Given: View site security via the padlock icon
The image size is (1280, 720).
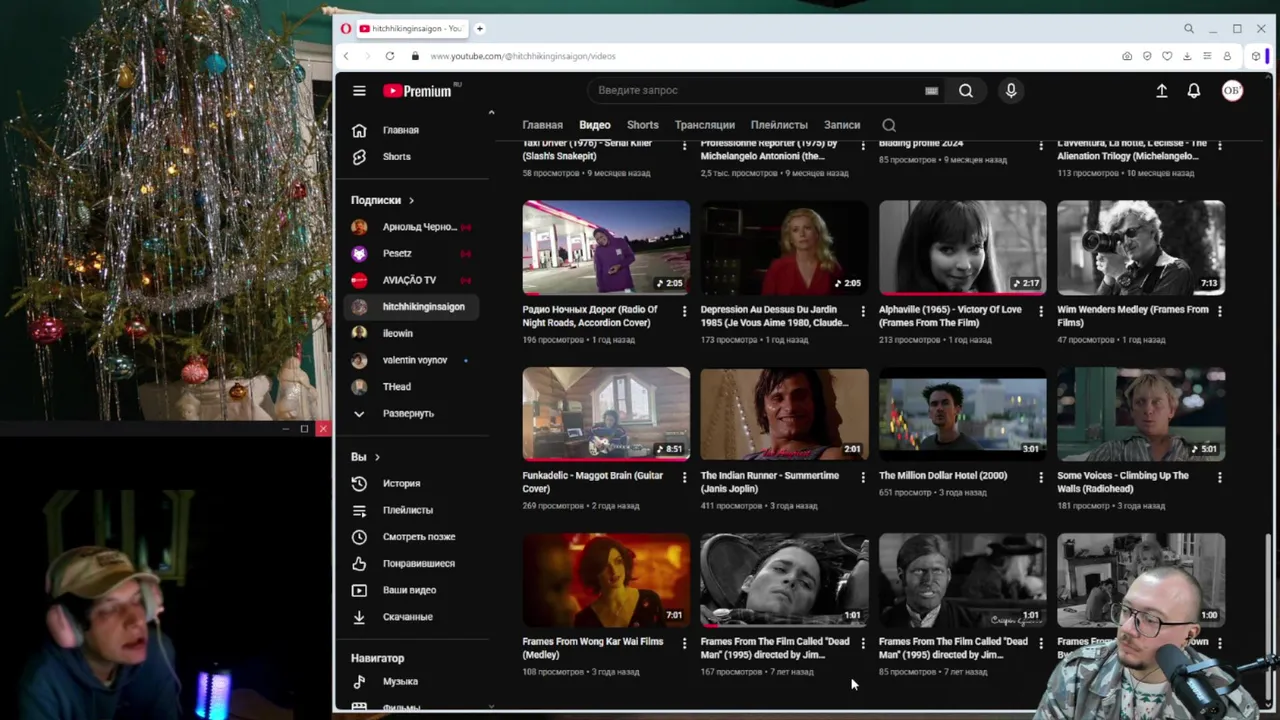Looking at the screenshot, I should [416, 56].
